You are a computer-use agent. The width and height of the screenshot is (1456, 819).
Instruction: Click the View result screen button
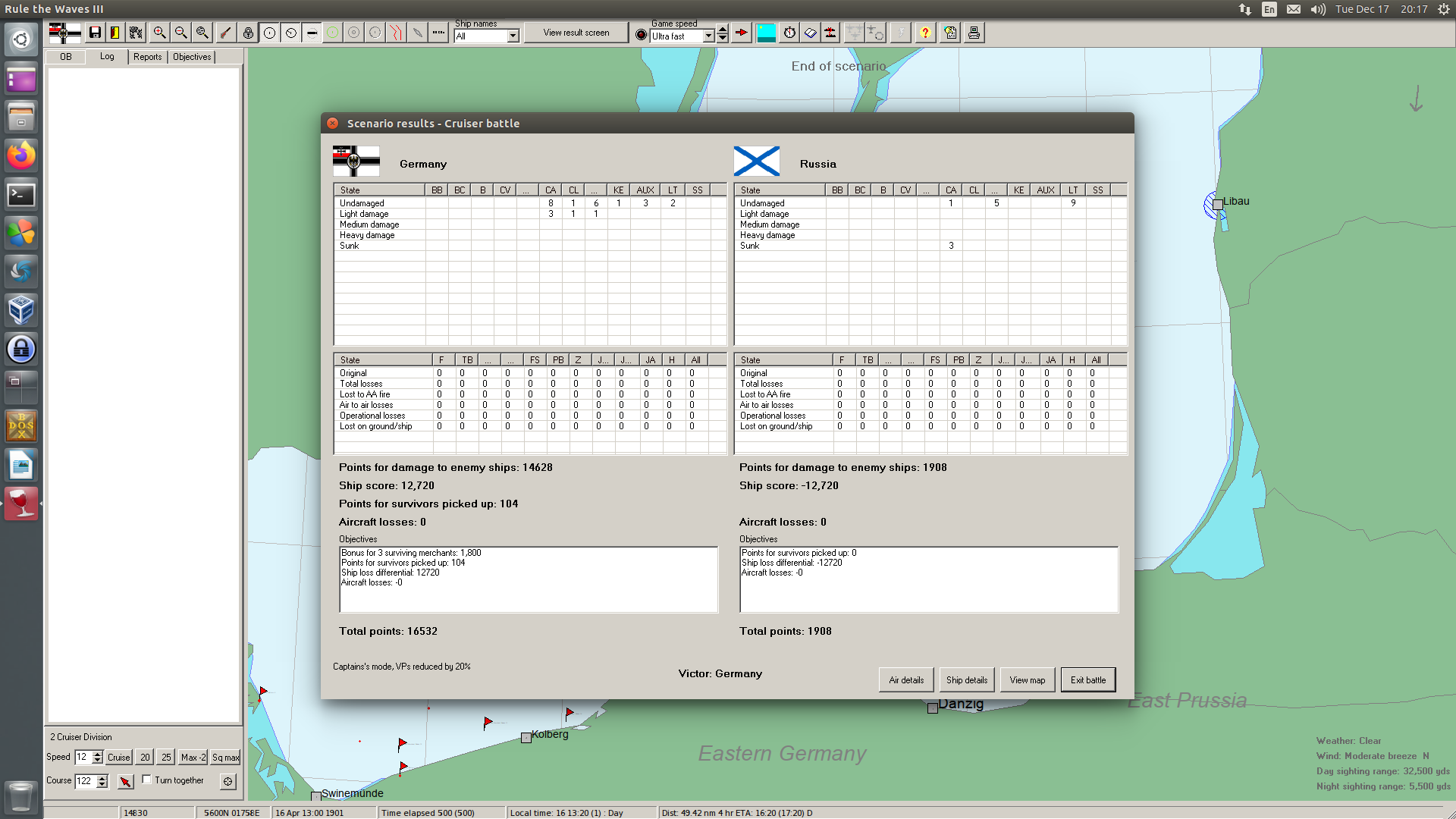576,33
